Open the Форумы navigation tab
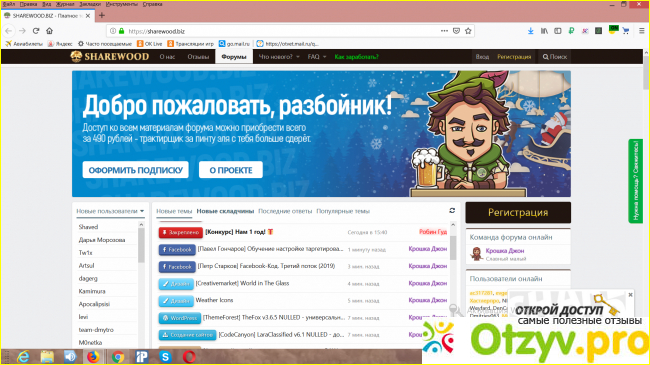Viewport: 650px width, 365px height. tap(234, 57)
